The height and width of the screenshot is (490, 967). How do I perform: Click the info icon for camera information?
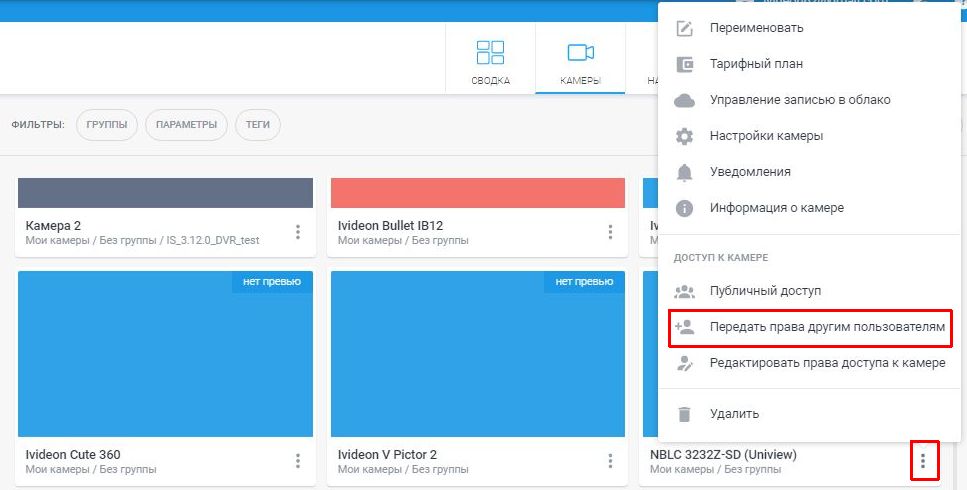pyautogui.click(x=685, y=208)
